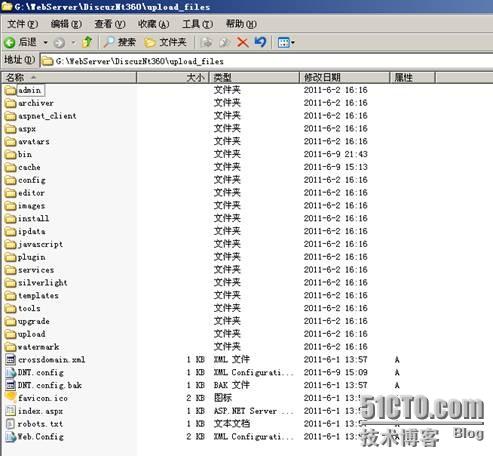The height and width of the screenshot is (456, 493).
Task: Select the favicon.ico file icon
Action: pyautogui.click(x=11, y=398)
